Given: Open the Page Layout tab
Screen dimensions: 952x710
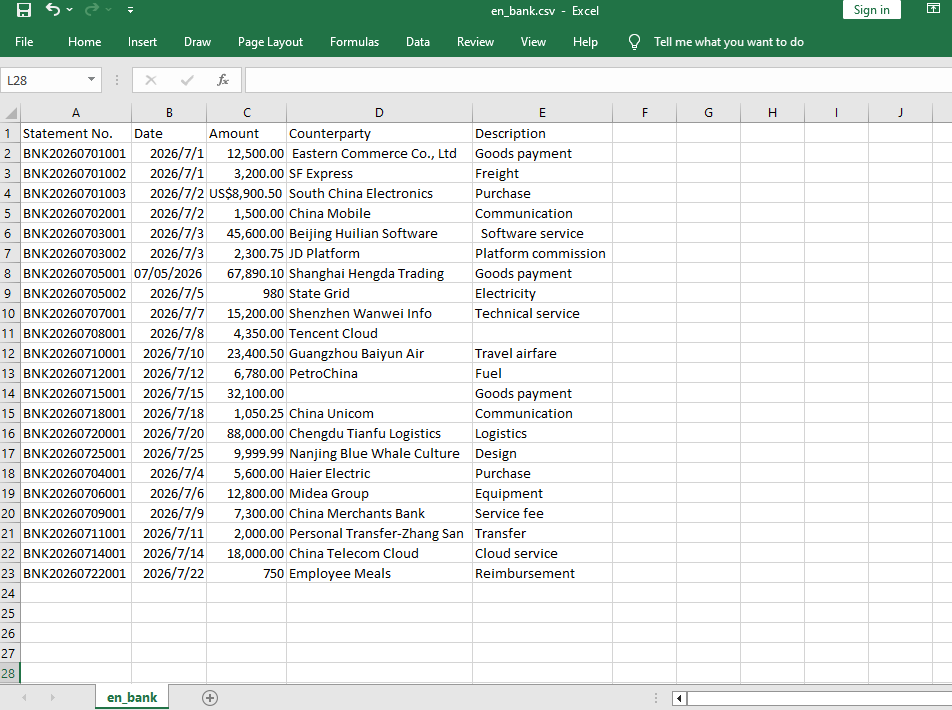Looking at the screenshot, I should click(x=270, y=42).
